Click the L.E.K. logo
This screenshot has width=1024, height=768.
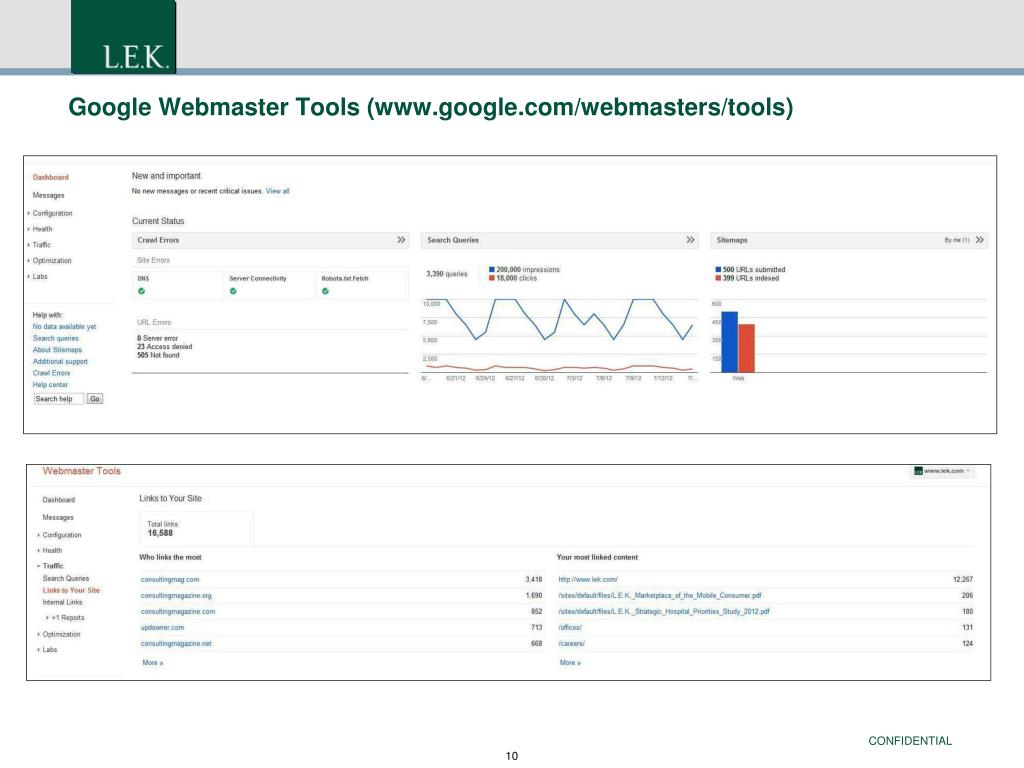pyautogui.click(x=123, y=37)
